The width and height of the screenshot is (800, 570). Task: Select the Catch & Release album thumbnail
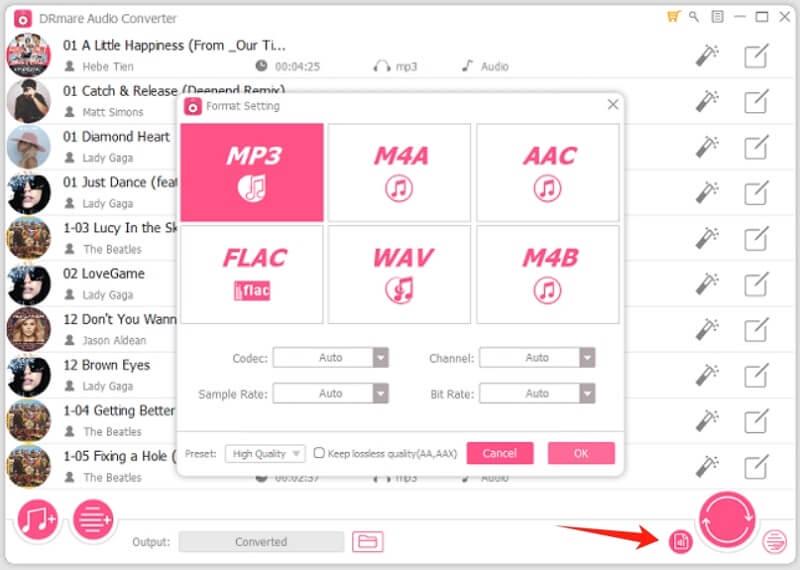point(29,101)
